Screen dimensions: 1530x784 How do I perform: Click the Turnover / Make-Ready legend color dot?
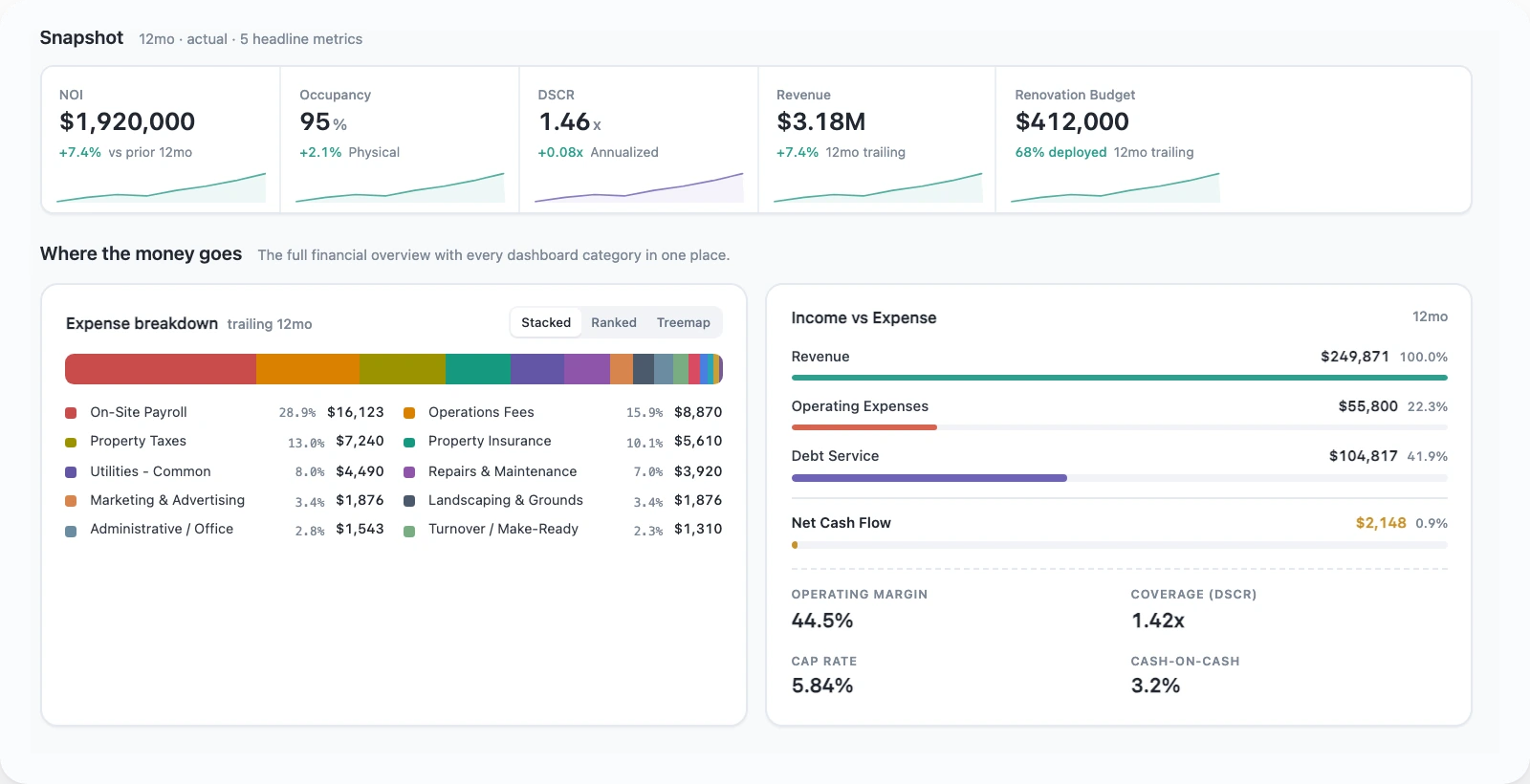(x=409, y=532)
